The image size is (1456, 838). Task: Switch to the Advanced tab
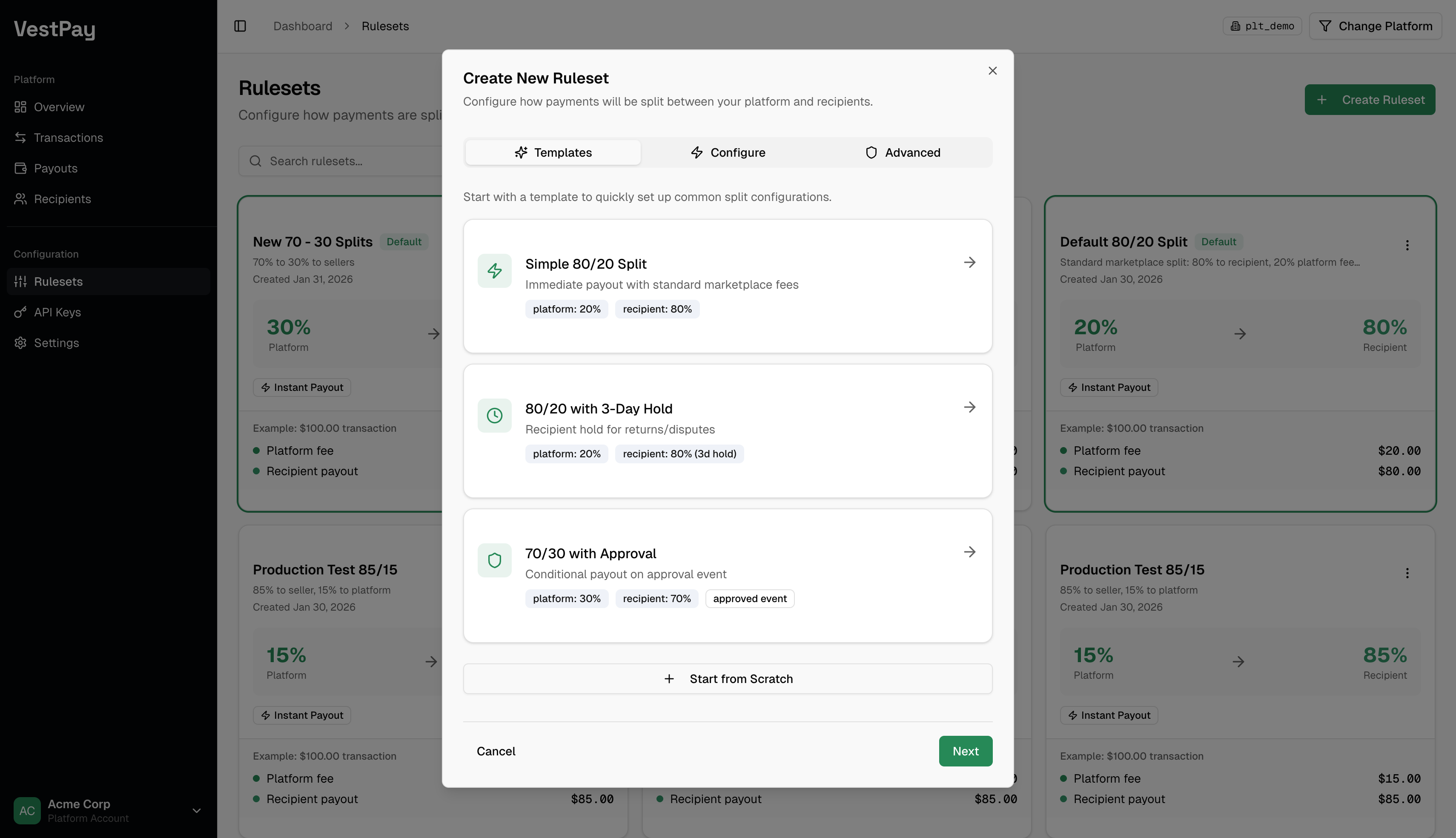point(903,152)
